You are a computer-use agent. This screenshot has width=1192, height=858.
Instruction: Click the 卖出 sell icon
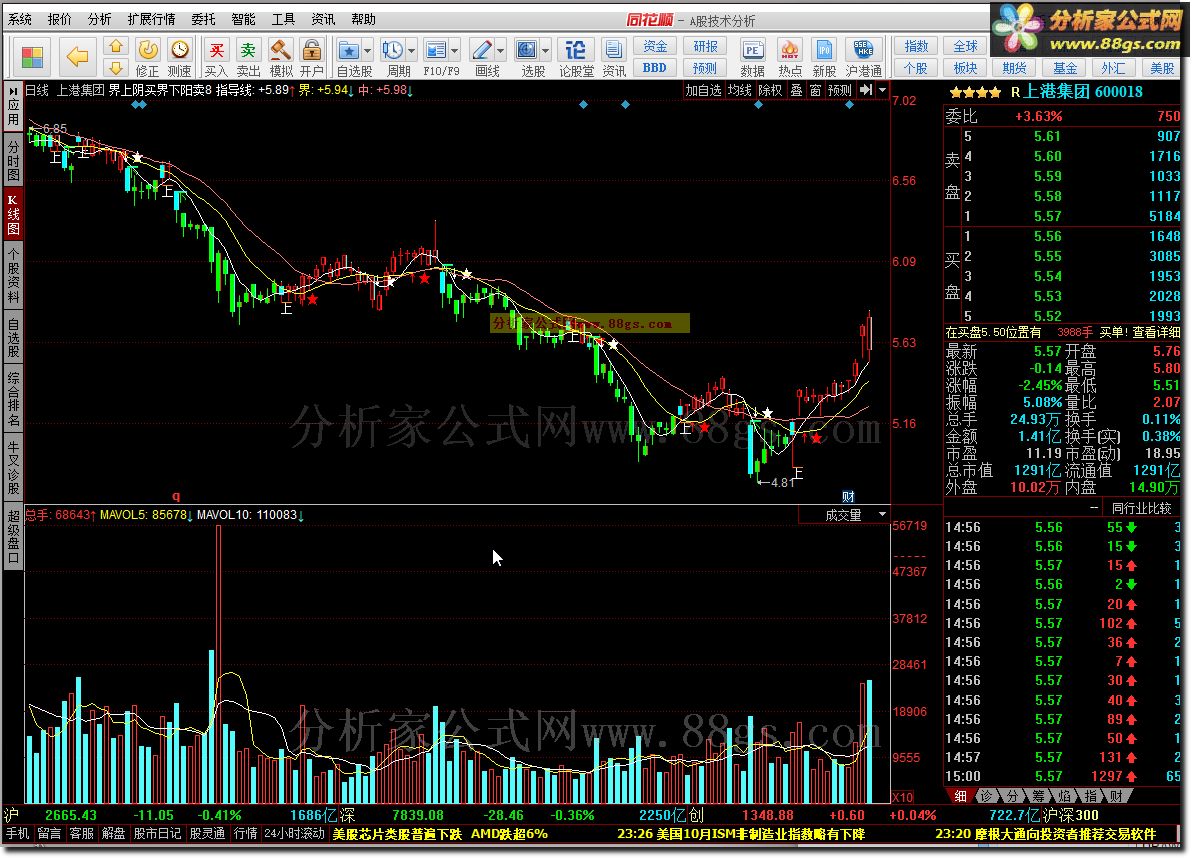(248, 58)
